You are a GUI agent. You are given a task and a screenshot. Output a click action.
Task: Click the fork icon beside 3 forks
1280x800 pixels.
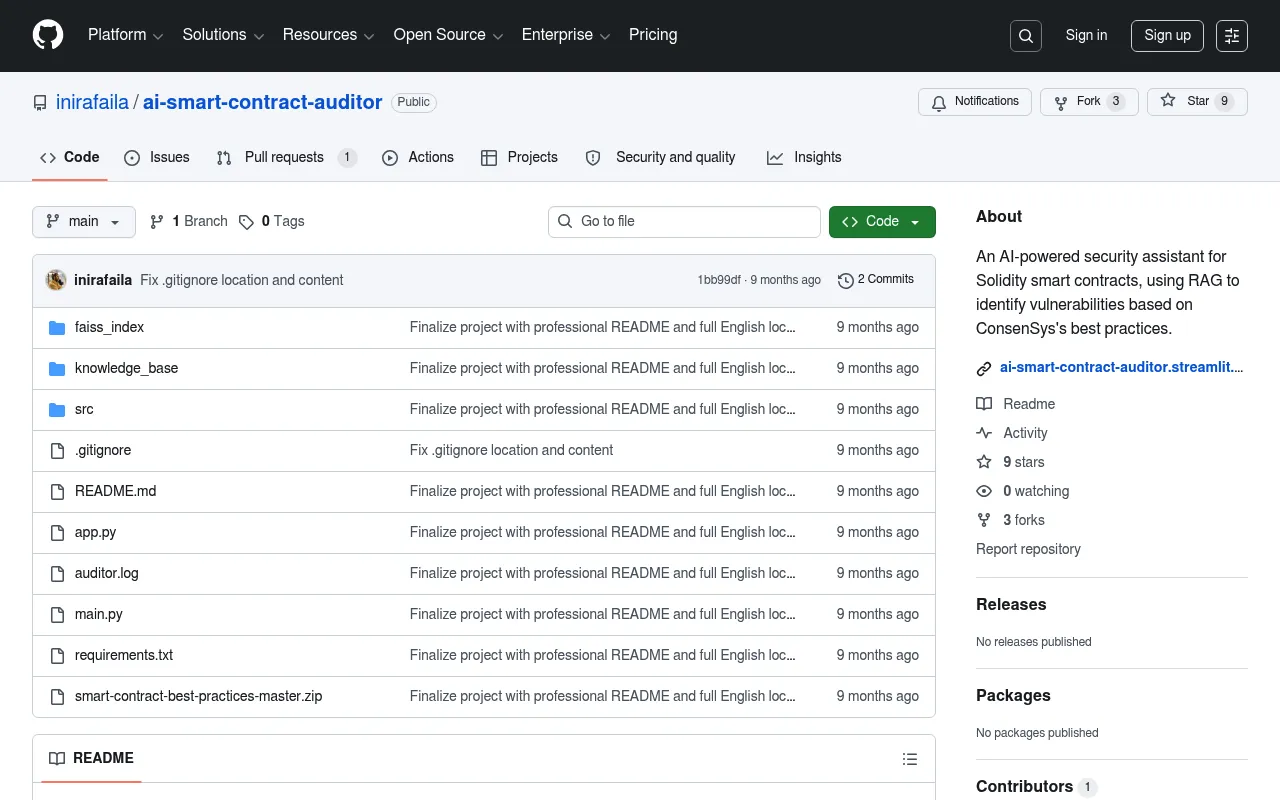(984, 520)
